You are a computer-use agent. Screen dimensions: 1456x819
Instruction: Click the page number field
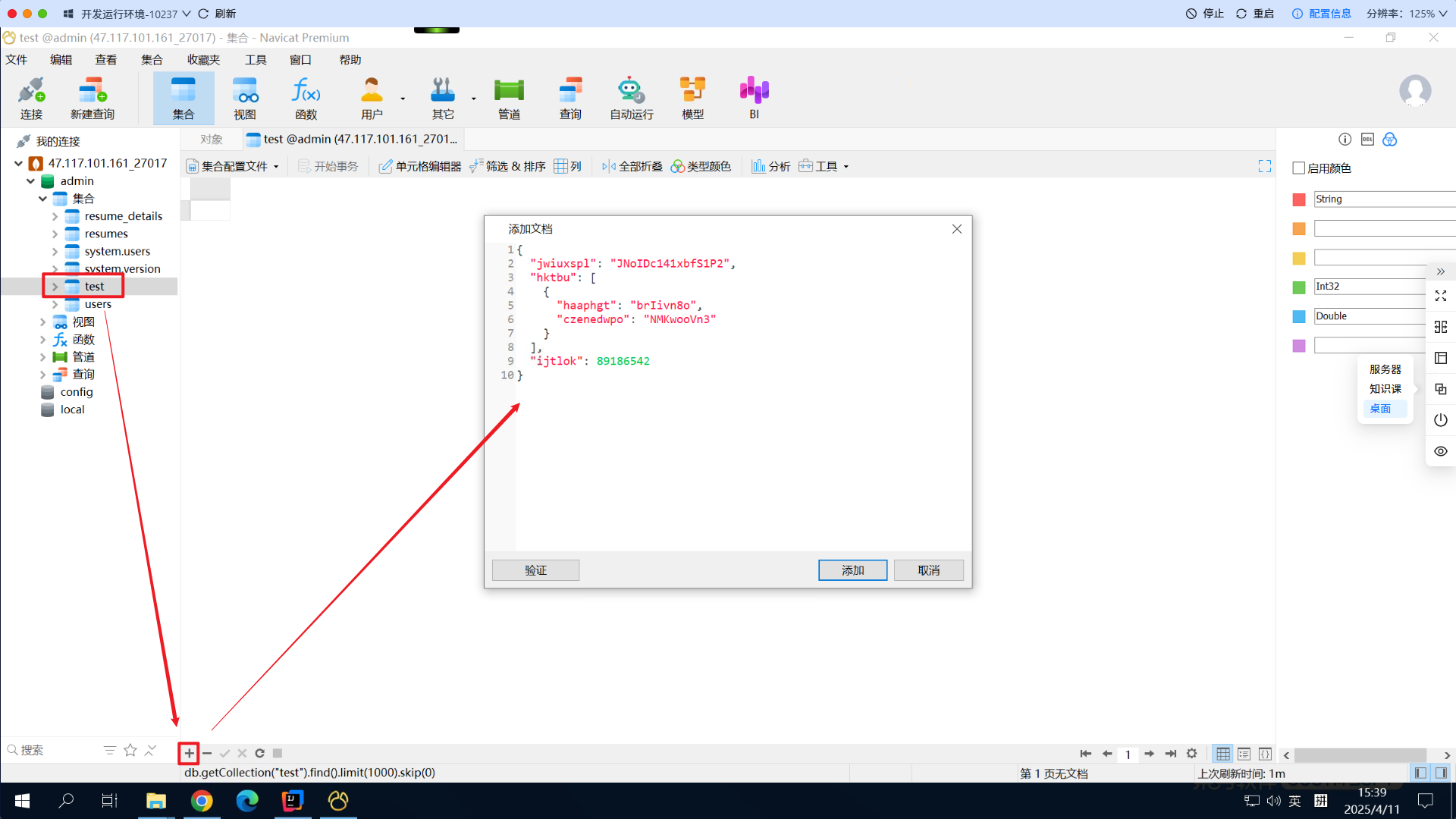click(x=1128, y=754)
